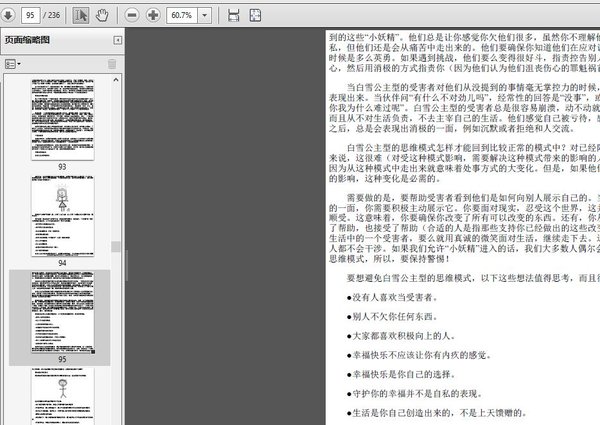Select page 95 thumbnail

tap(62, 313)
